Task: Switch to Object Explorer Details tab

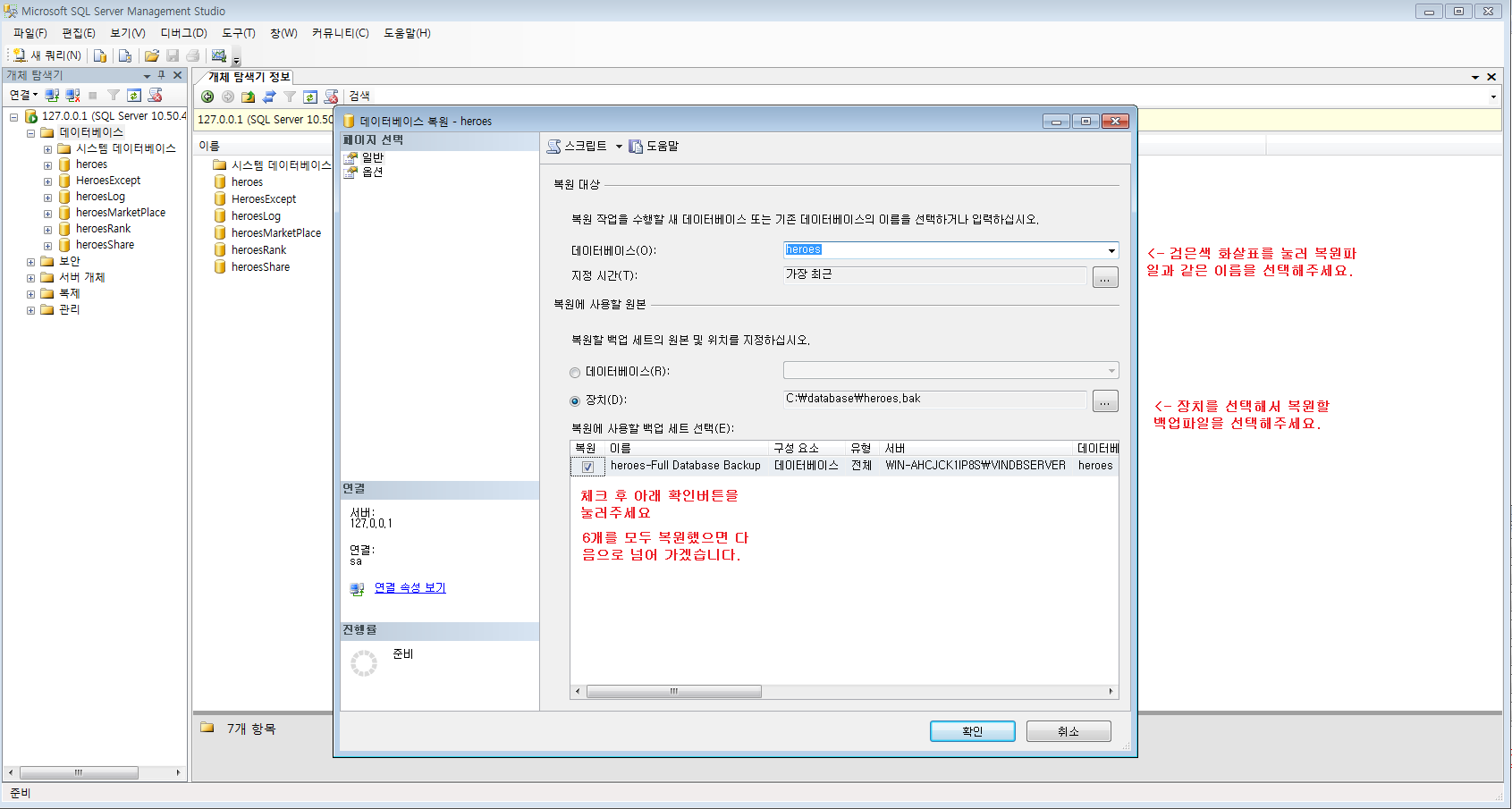Action: 249,77
